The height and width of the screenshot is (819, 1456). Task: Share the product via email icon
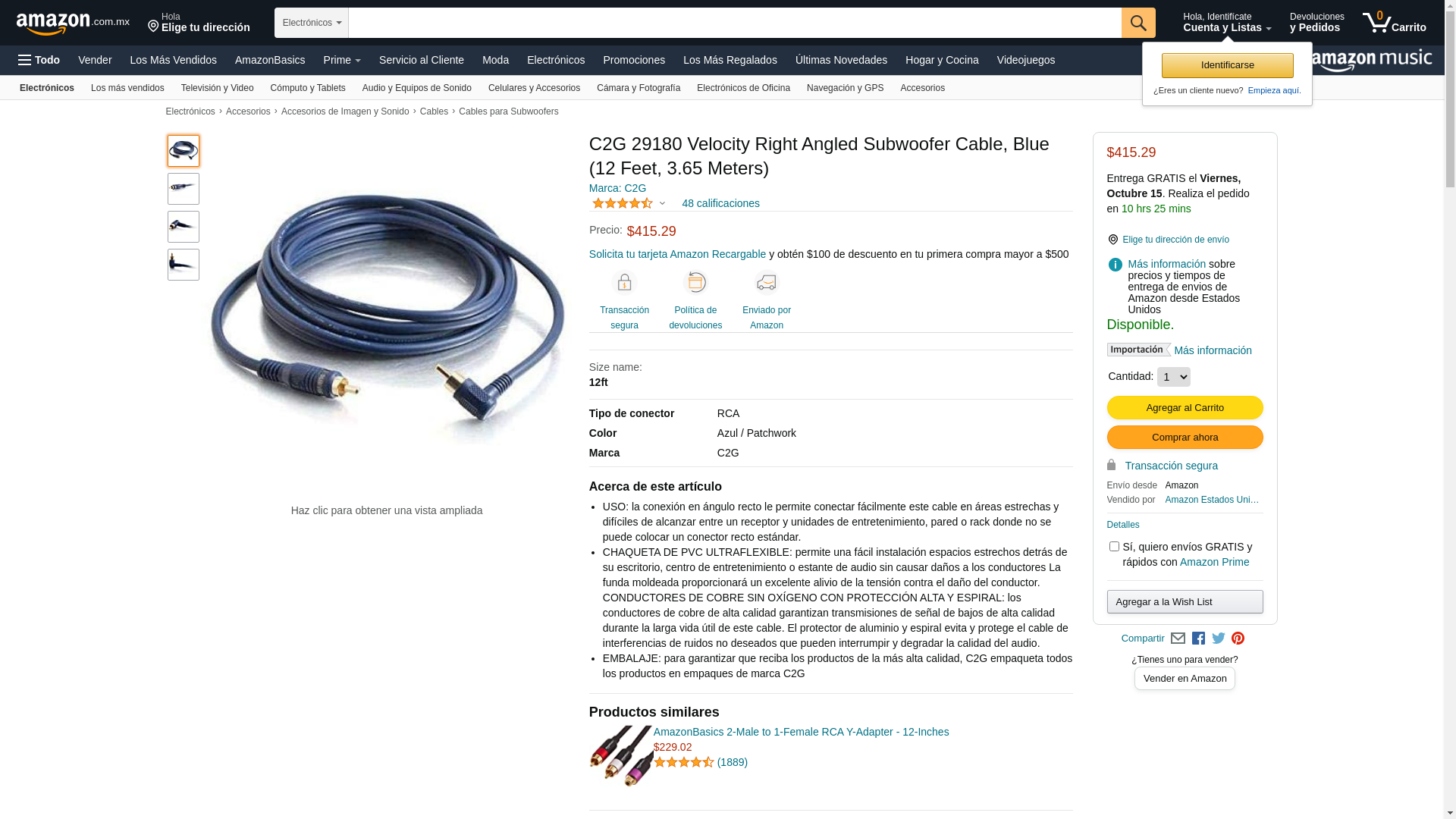(x=1178, y=639)
